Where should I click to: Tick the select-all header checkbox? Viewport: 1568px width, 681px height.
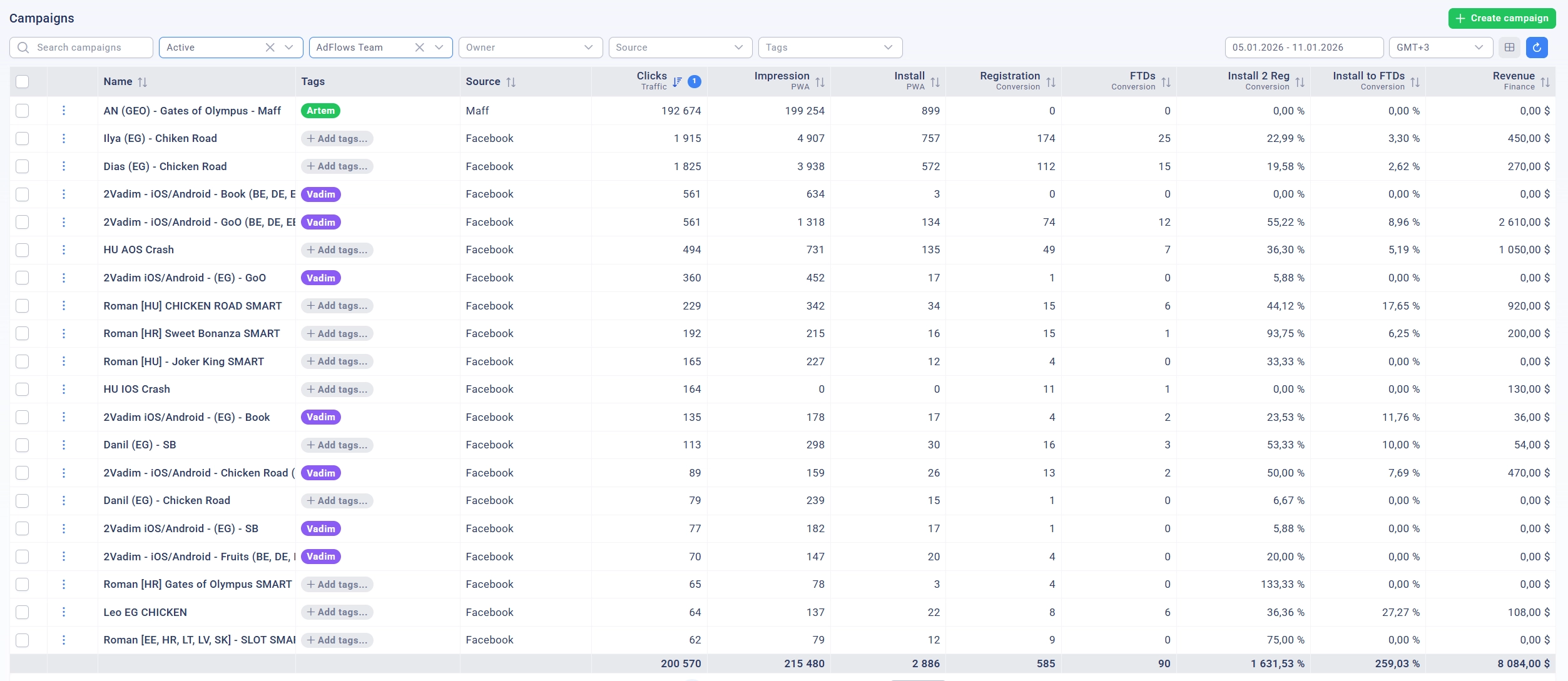tap(23, 82)
